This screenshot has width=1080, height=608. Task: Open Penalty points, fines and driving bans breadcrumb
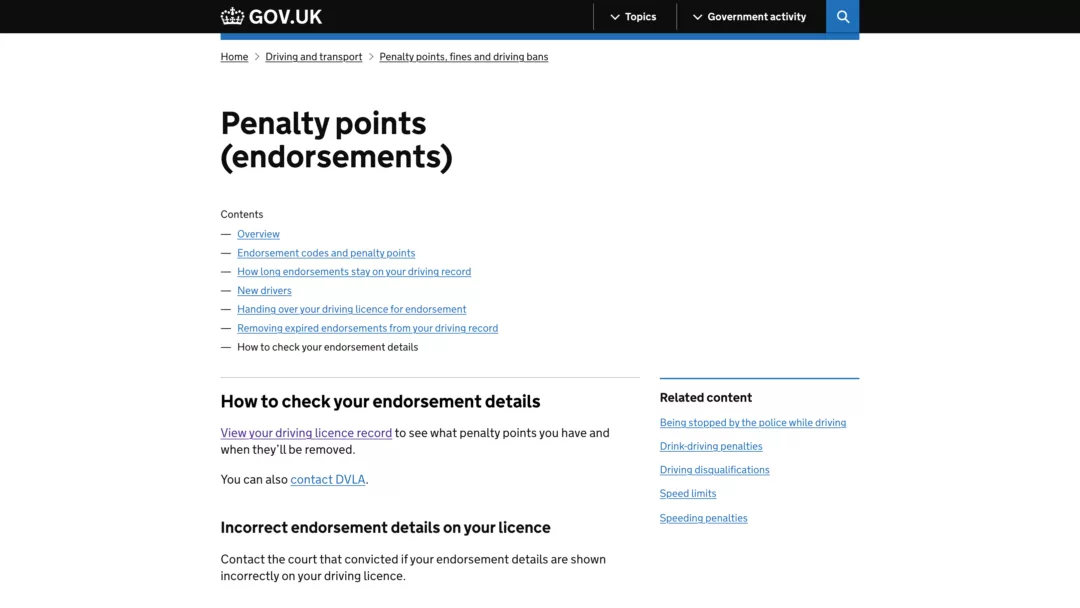pyautogui.click(x=464, y=56)
